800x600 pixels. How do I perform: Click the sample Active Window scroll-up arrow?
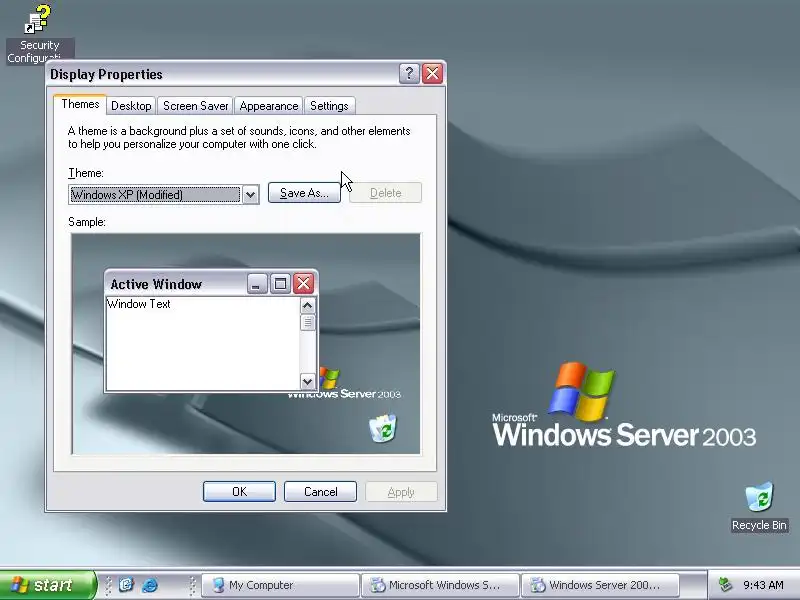(x=308, y=306)
